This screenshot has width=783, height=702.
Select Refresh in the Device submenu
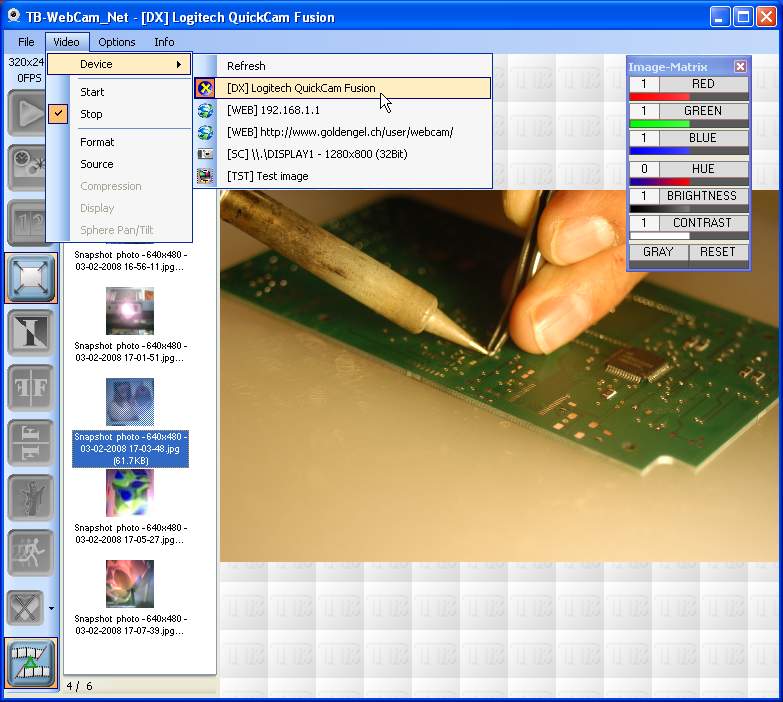coord(343,66)
